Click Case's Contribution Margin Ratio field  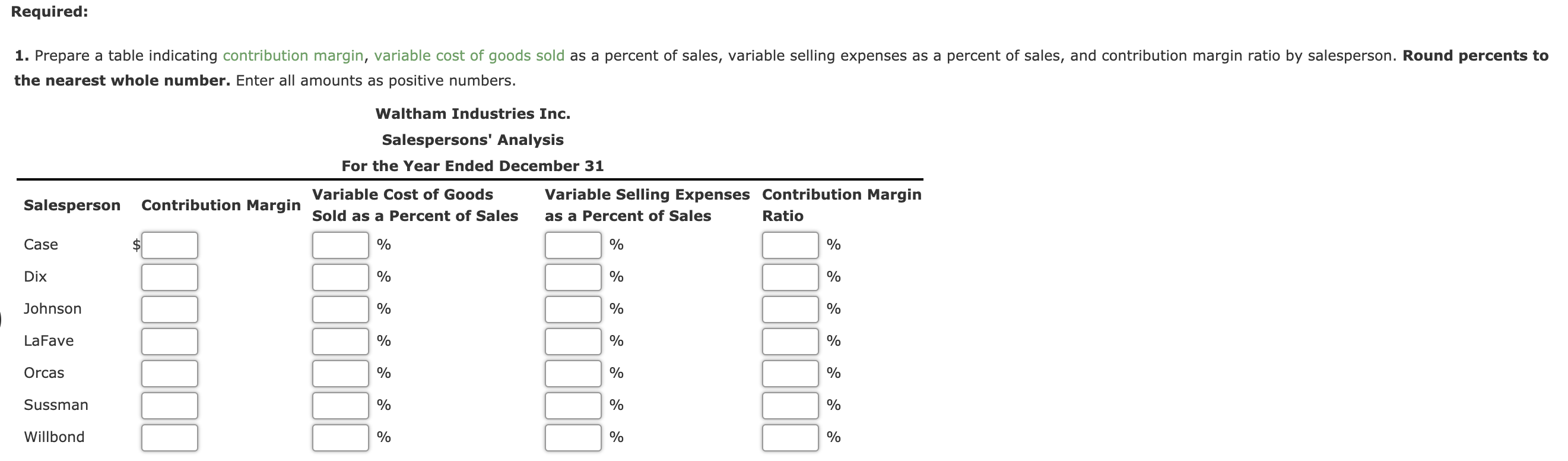(790, 245)
